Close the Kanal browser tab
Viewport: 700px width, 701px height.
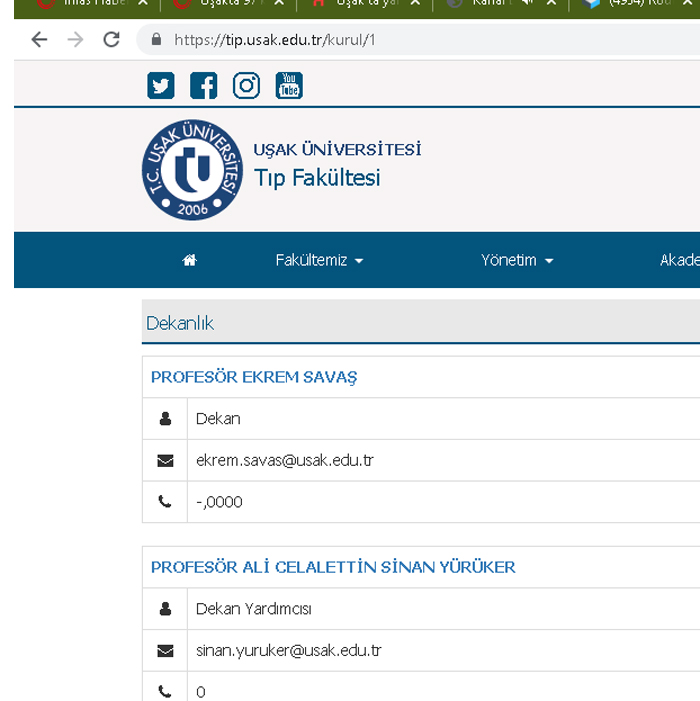[x=551, y=3]
